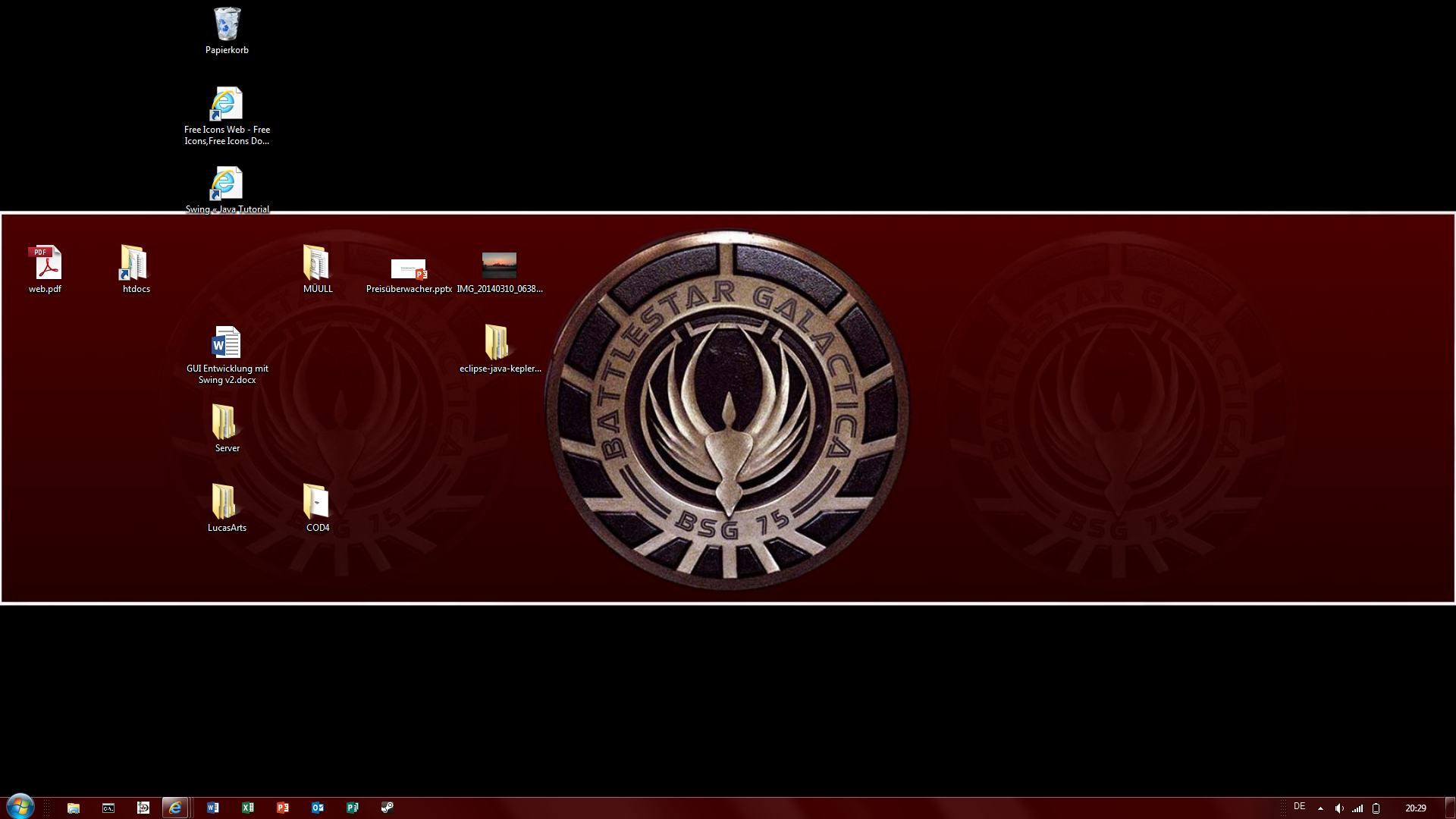Select the LucasArts folder

(227, 508)
